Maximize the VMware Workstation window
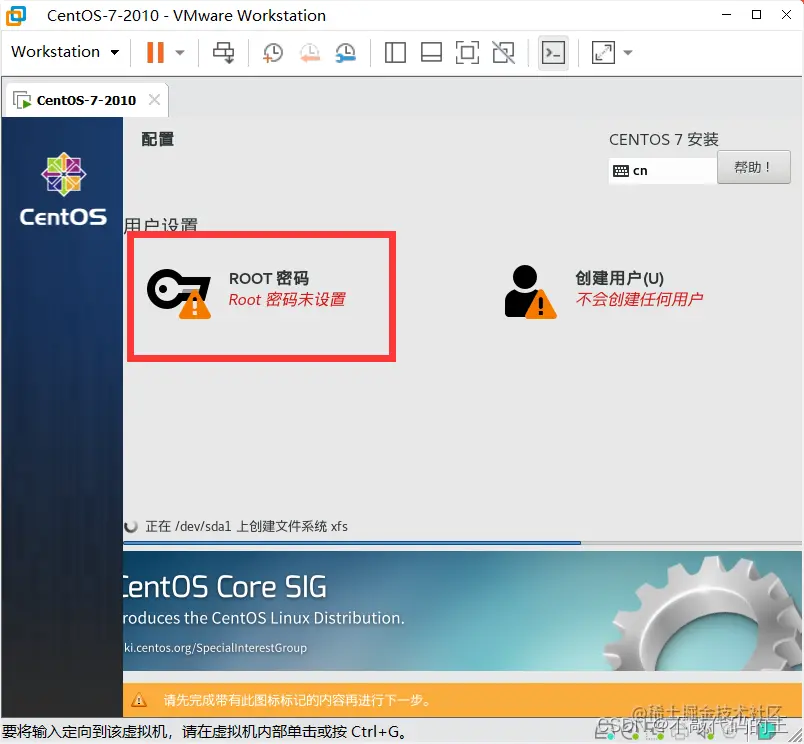 point(756,15)
